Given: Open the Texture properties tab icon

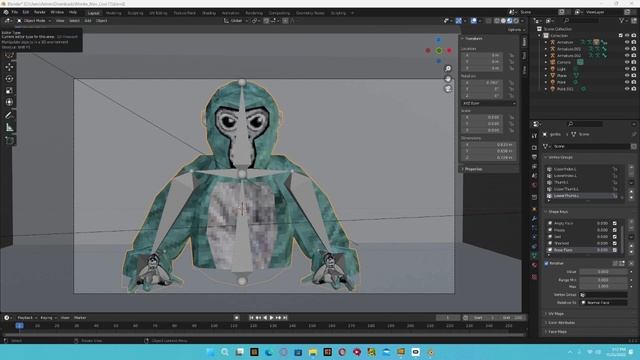Looking at the screenshot, I should tap(534, 277).
